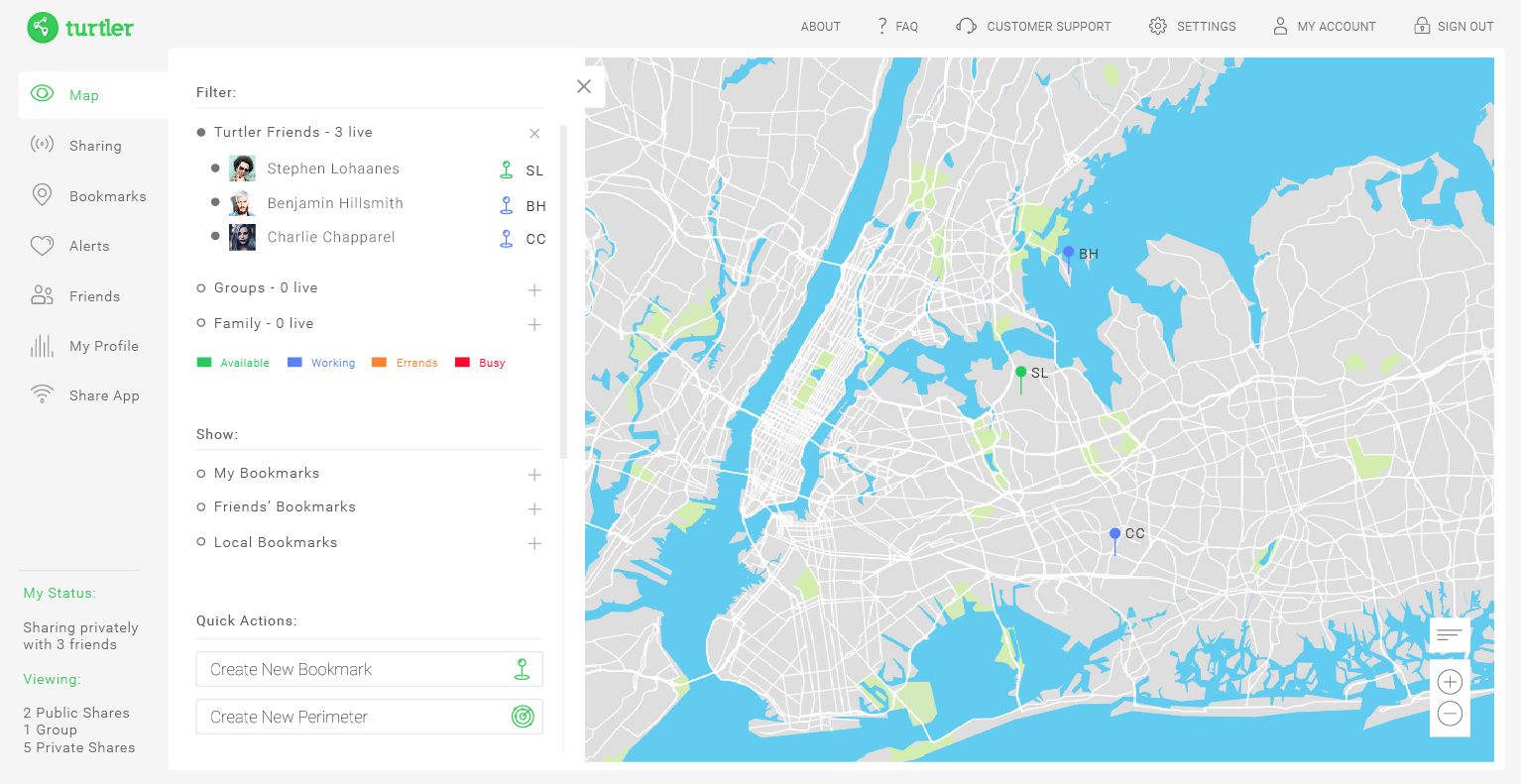Viewport: 1521px width, 784px height.
Task: Open Customer Support menu item
Action: pos(1049,27)
